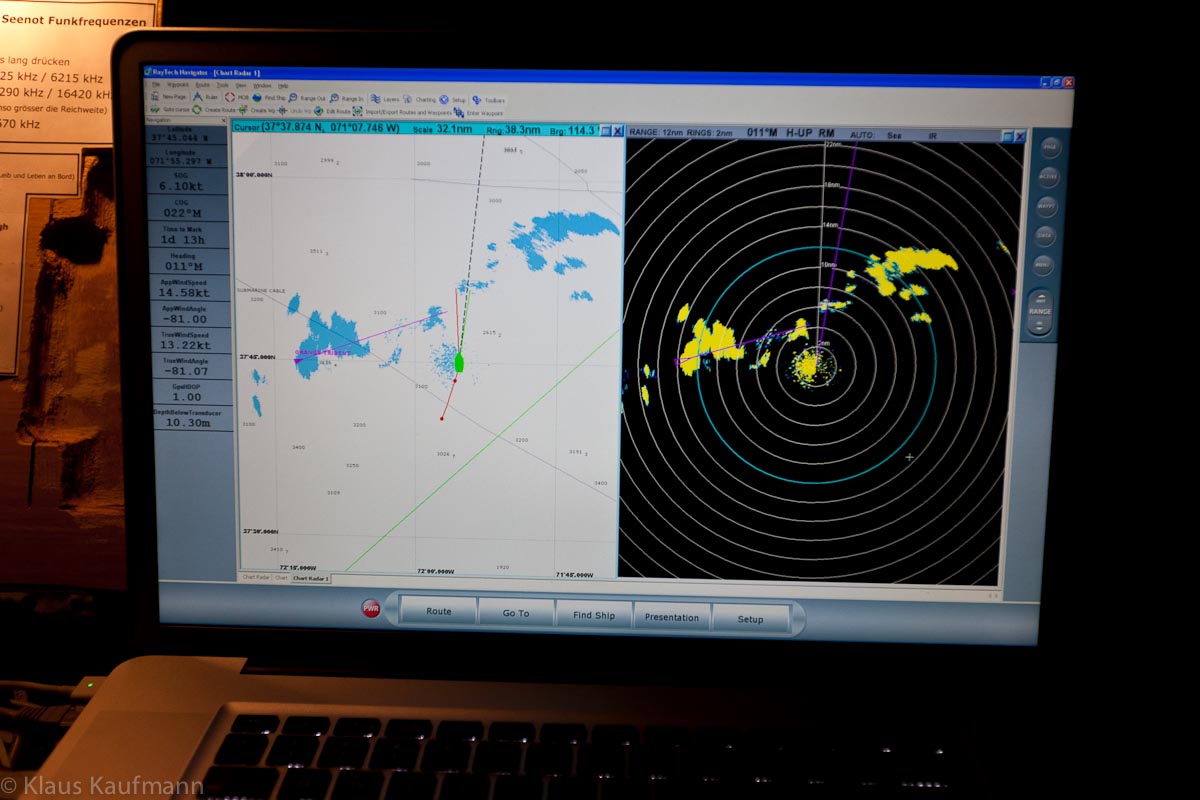Screen dimensions: 1200x800
Task: Open the Help menu
Action: [x=283, y=86]
